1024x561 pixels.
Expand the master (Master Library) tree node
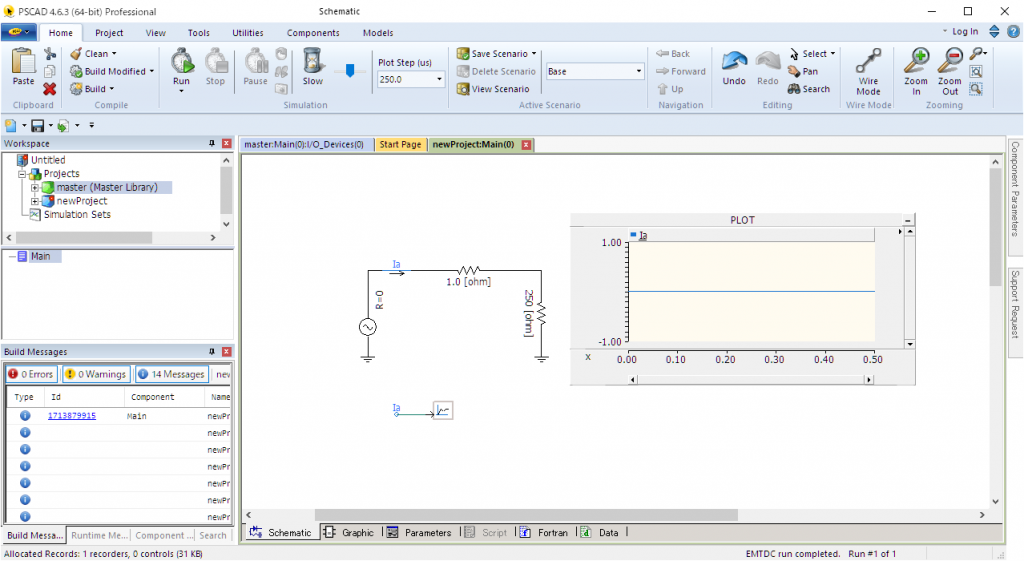[35, 187]
